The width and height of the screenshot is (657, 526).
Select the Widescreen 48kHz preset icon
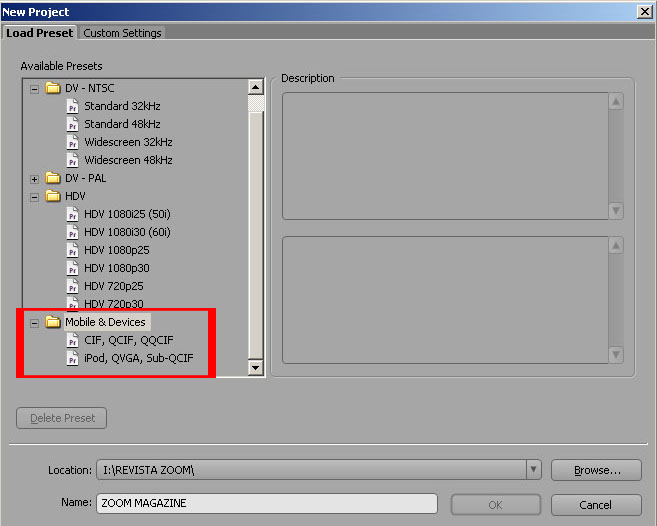(72, 160)
